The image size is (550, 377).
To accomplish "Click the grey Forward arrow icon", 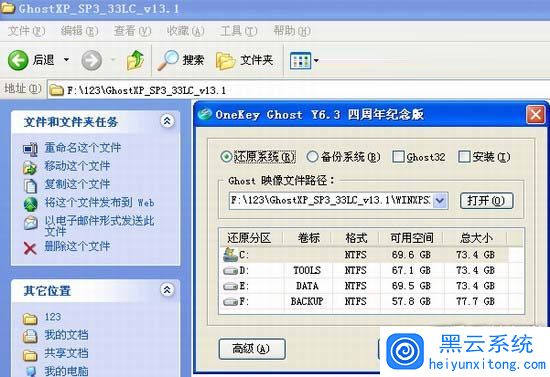I will (92, 60).
